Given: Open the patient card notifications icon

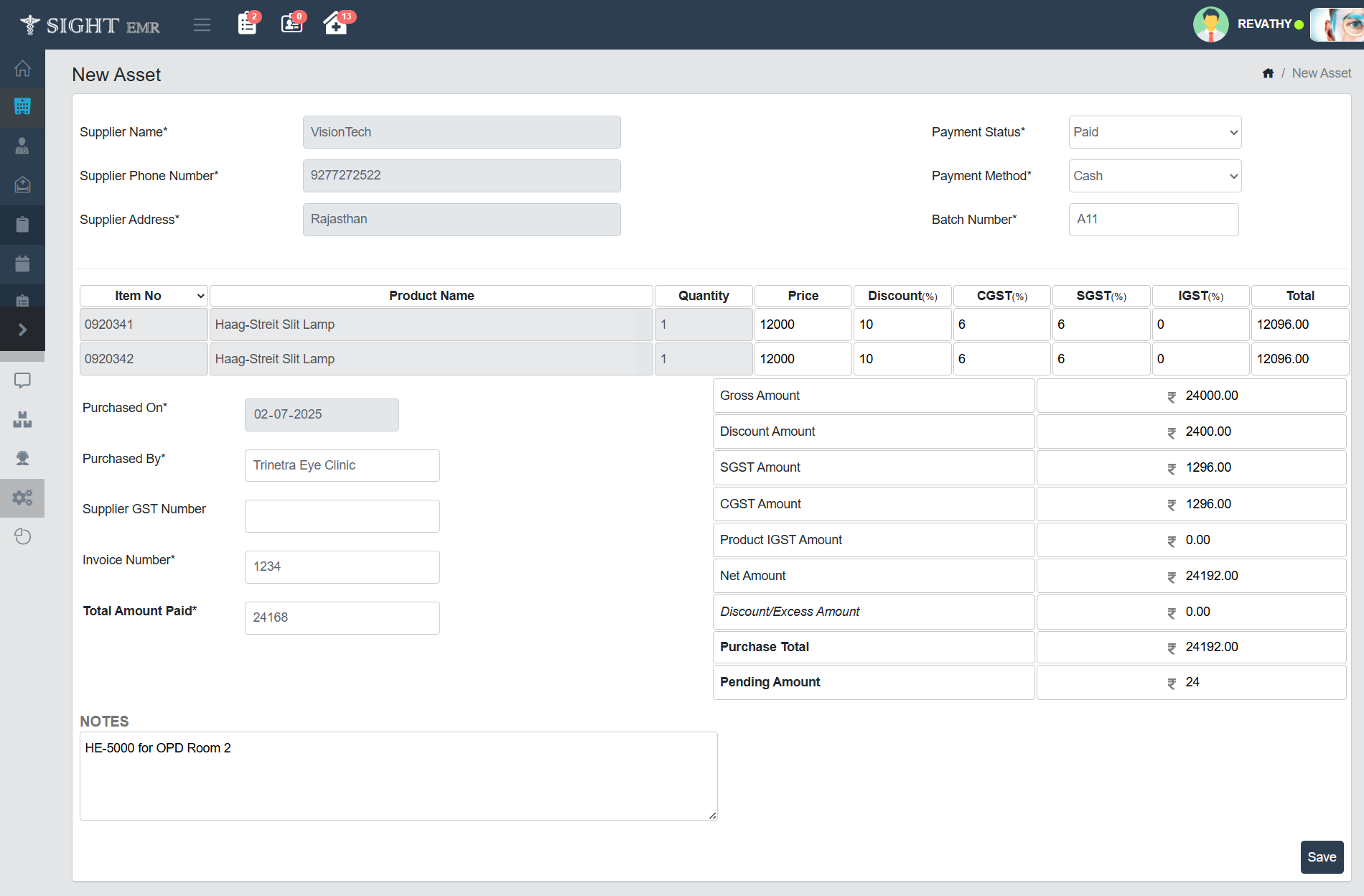Looking at the screenshot, I should (291, 24).
